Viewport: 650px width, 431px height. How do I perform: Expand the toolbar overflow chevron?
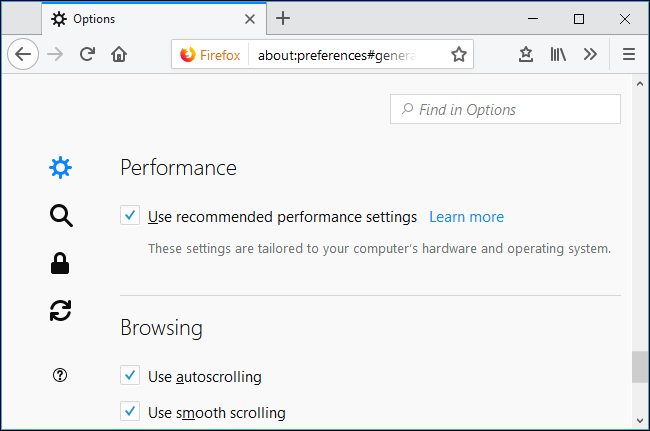590,55
